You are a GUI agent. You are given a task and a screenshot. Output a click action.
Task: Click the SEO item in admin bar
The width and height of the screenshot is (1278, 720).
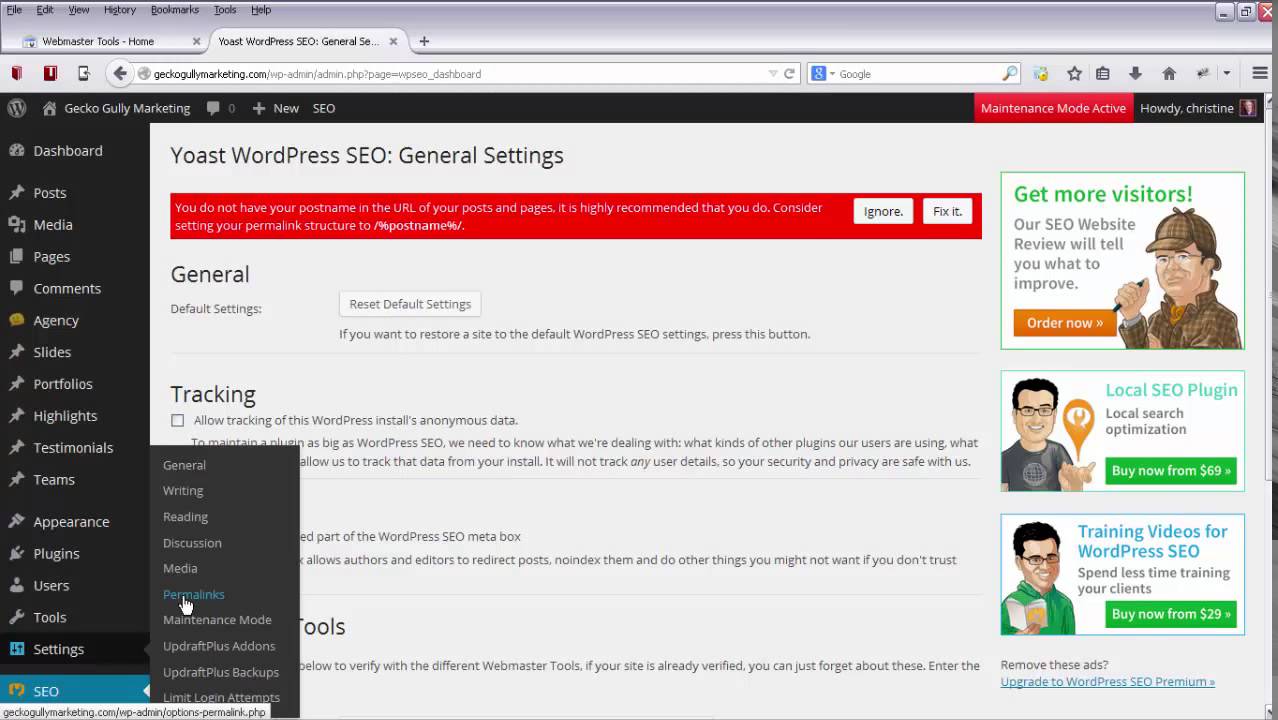point(324,108)
